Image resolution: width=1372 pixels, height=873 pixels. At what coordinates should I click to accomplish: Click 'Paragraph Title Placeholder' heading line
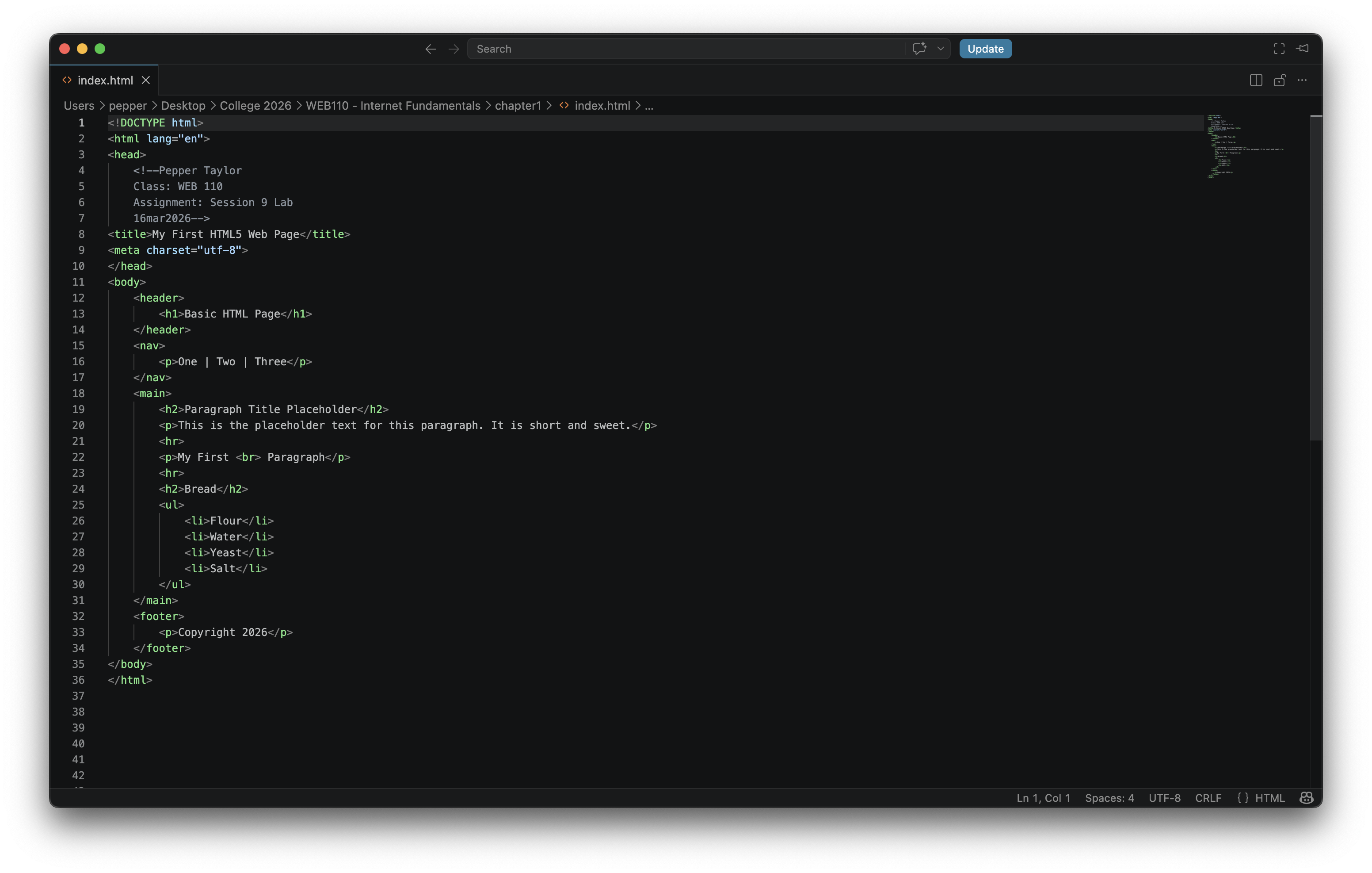pyautogui.click(x=274, y=410)
